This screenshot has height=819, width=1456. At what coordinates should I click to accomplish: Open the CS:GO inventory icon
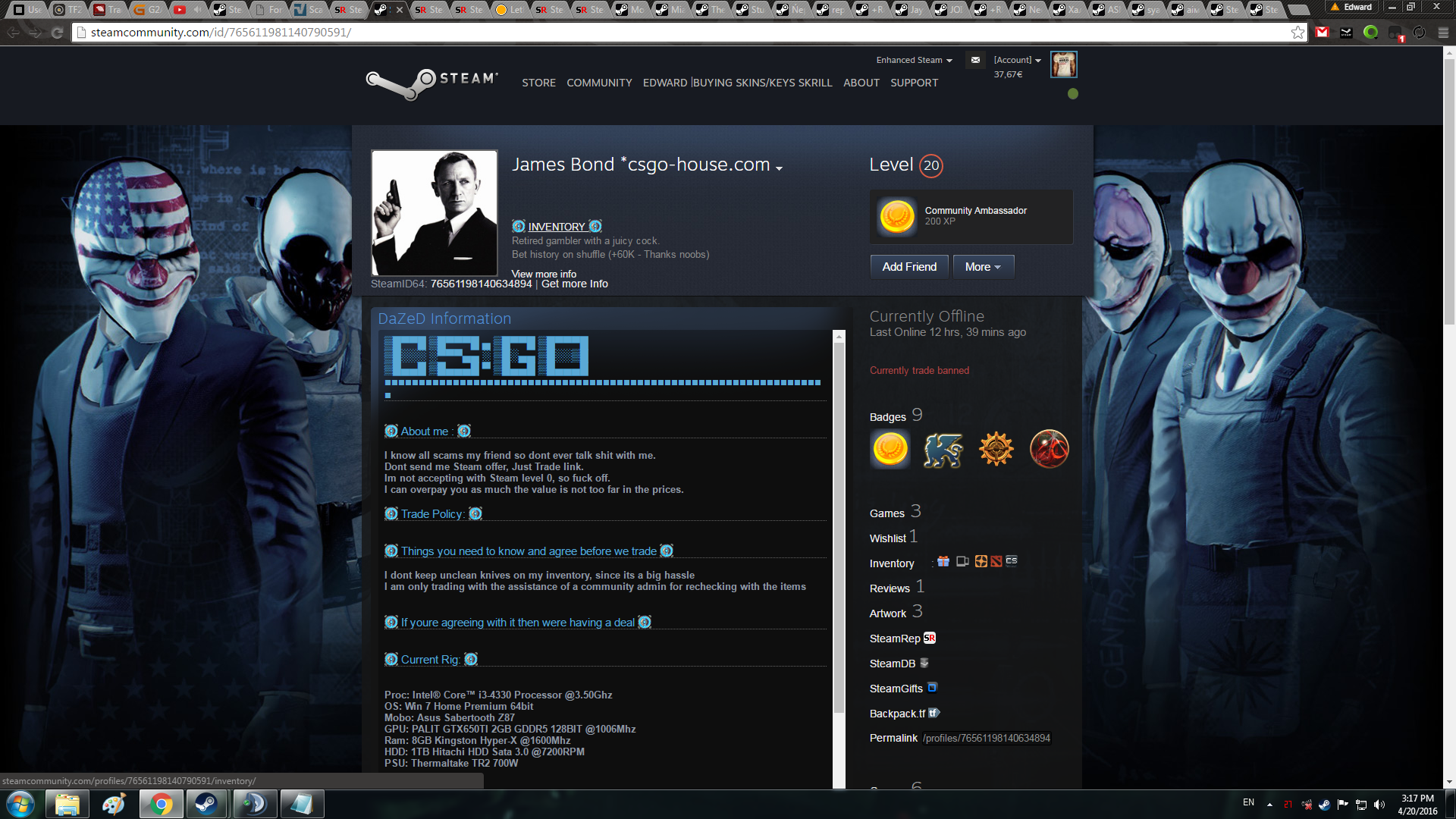(1012, 561)
